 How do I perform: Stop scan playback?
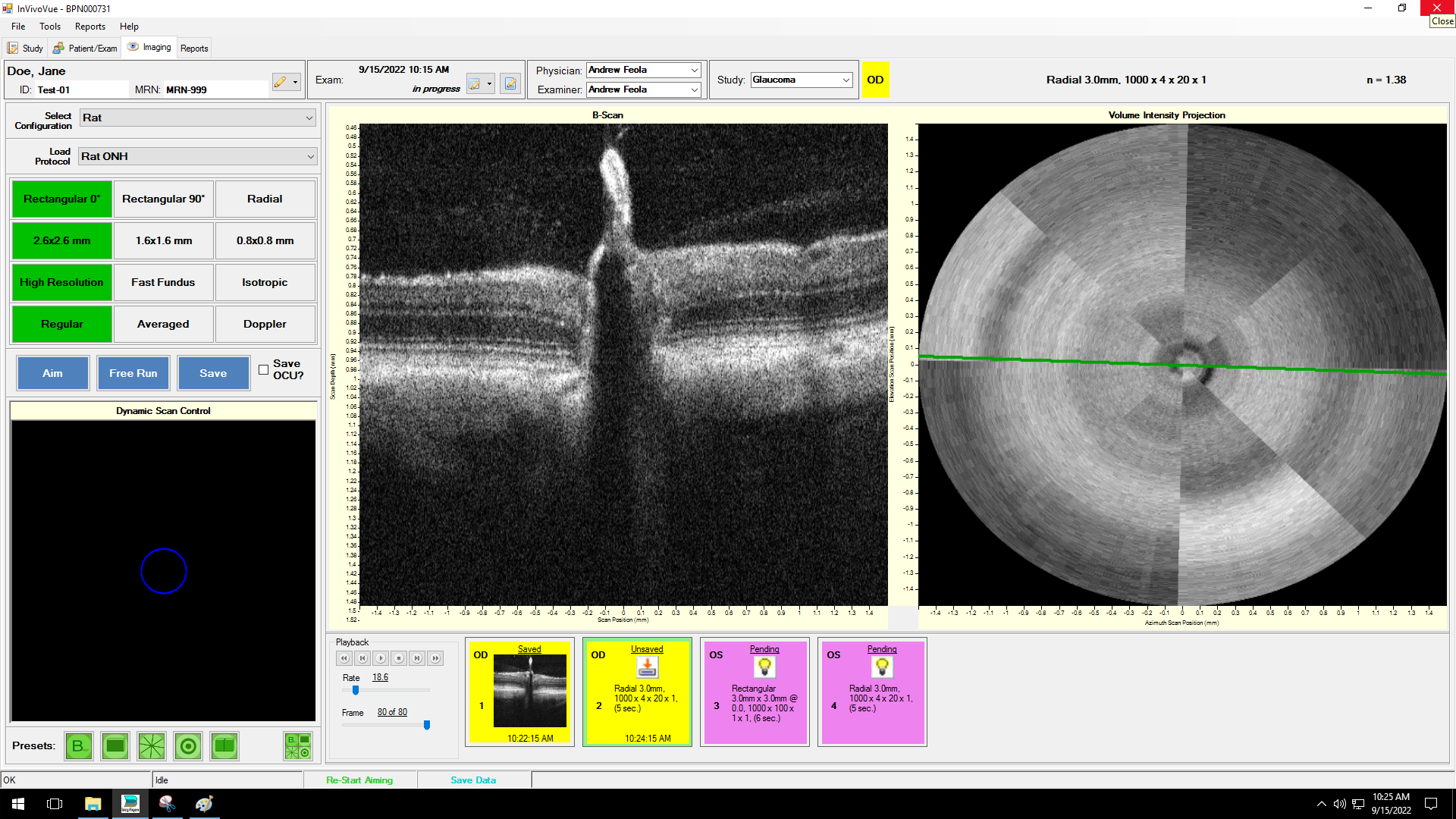coord(399,658)
